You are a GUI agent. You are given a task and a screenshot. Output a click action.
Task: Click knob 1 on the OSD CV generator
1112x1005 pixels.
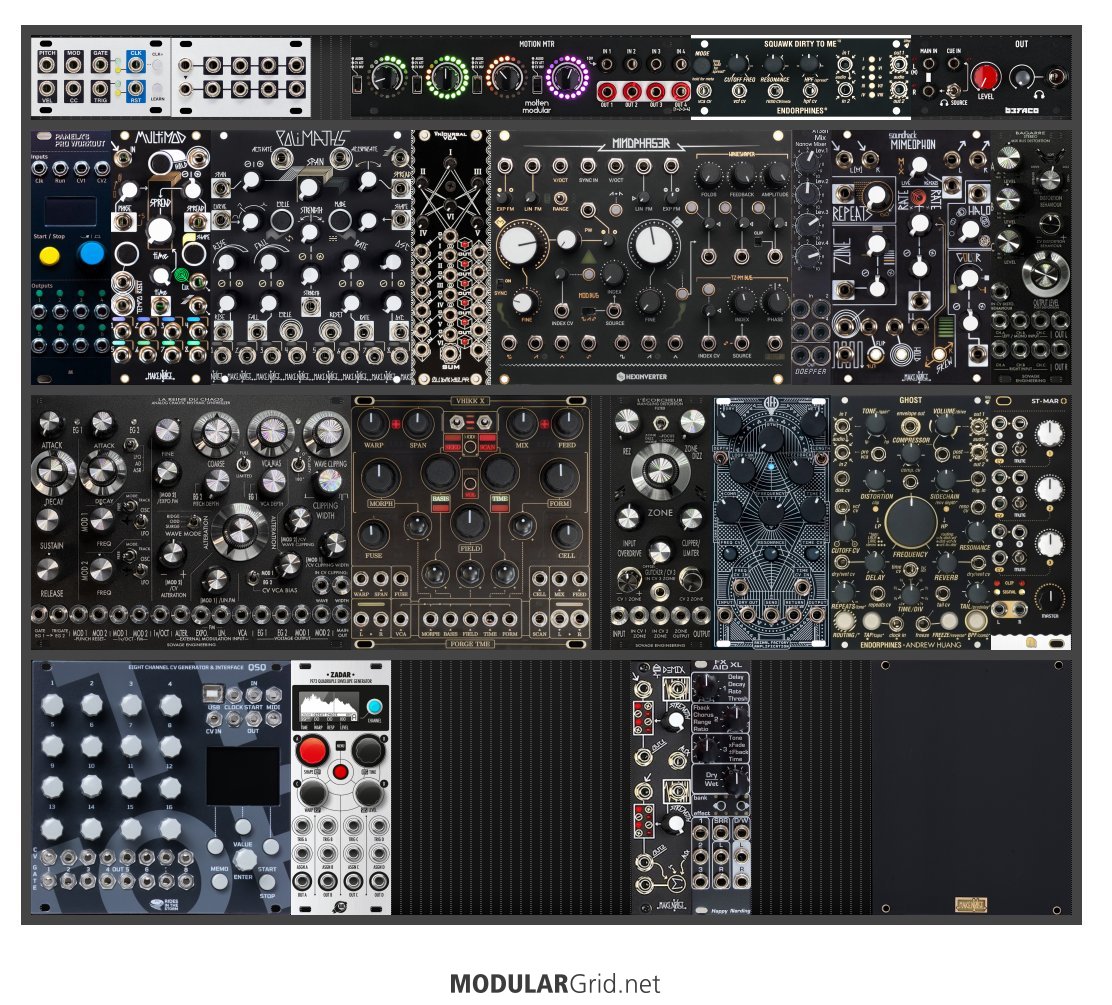52,704
